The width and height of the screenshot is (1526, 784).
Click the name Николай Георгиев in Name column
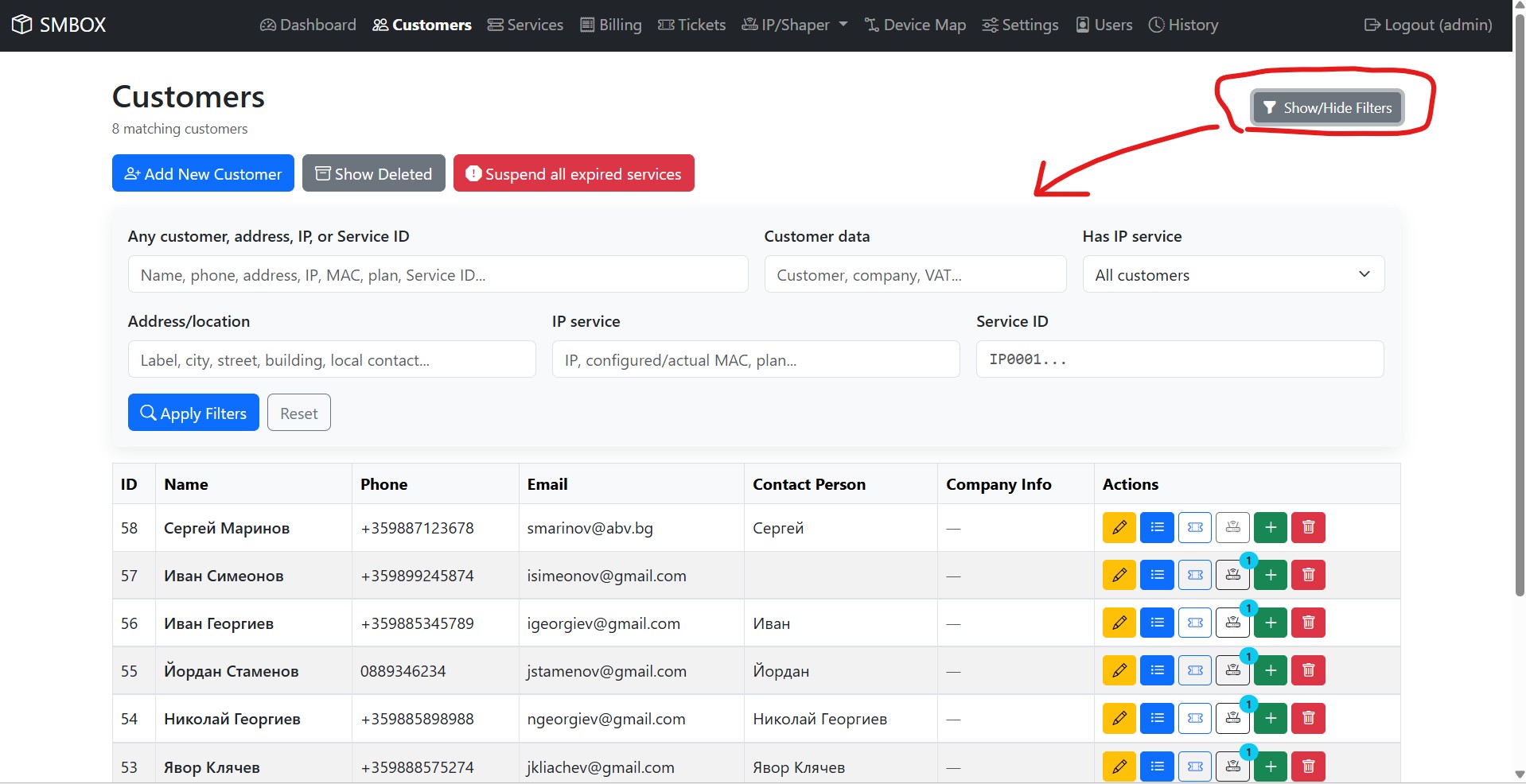click(x=232, y=719)
